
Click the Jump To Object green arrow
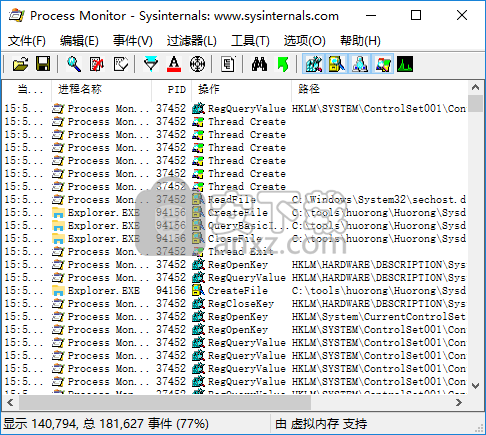coord(283,64)
